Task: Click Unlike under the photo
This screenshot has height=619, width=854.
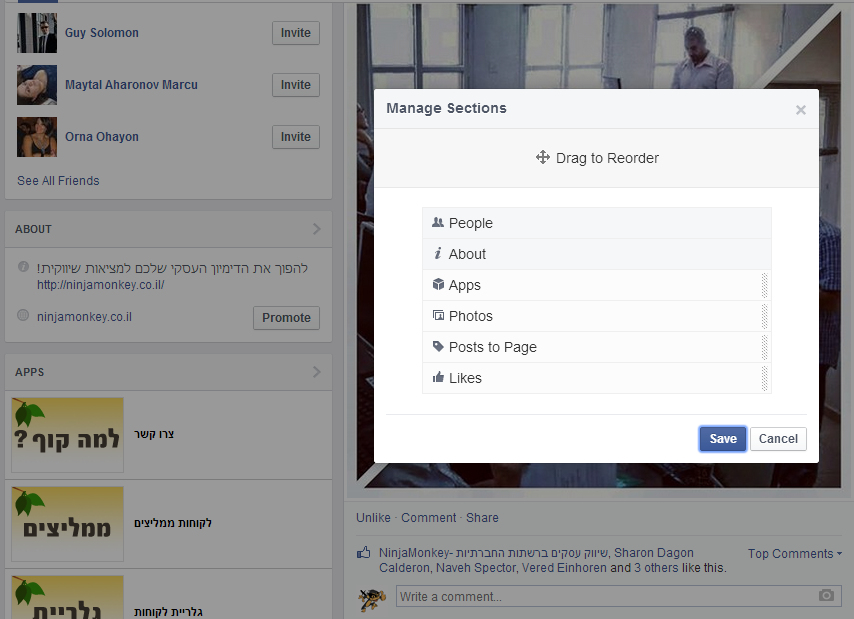Action: pyautogui.click(x=374, y=518)
